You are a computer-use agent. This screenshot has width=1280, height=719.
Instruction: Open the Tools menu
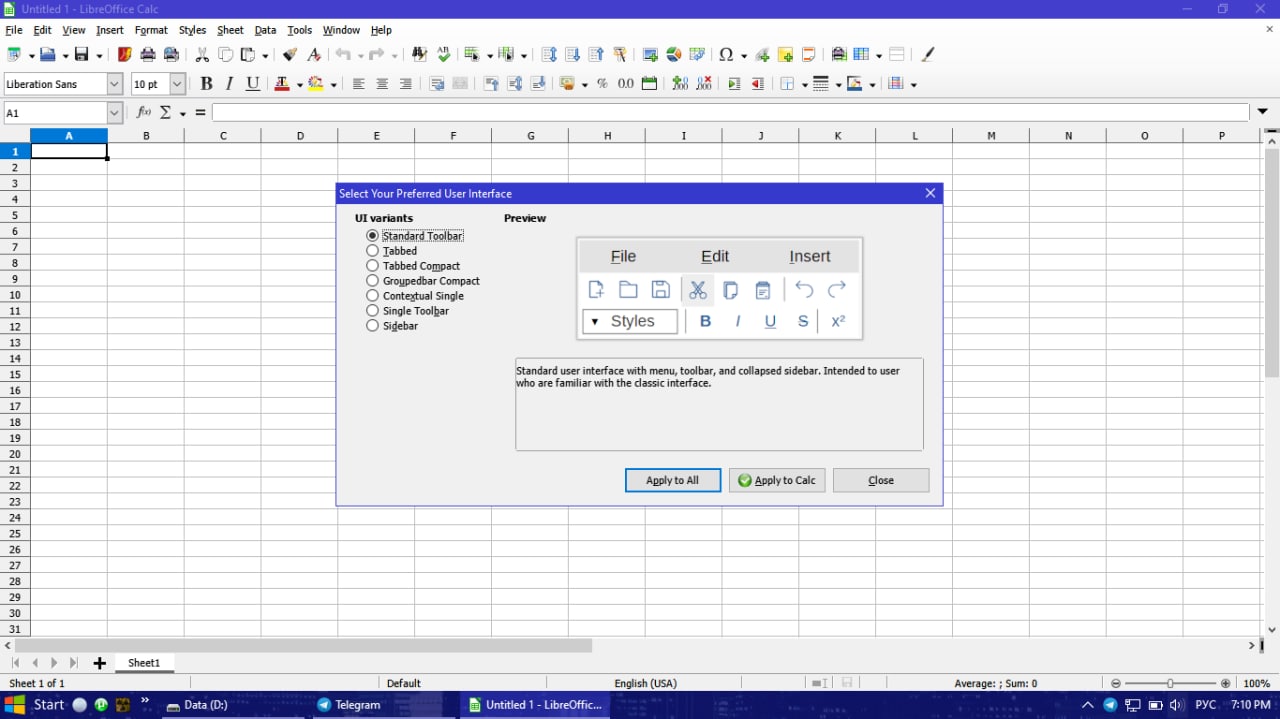point(300,30)
